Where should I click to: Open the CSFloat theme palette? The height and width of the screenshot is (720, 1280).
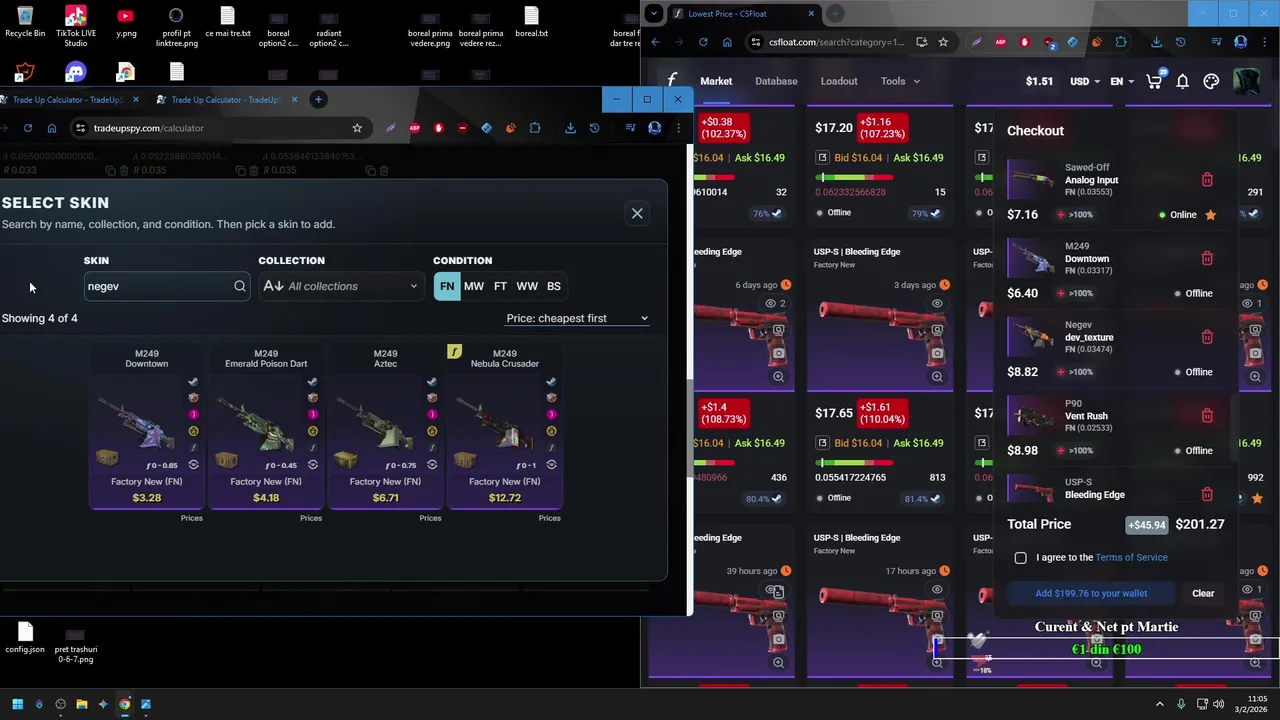(1211, 81)
